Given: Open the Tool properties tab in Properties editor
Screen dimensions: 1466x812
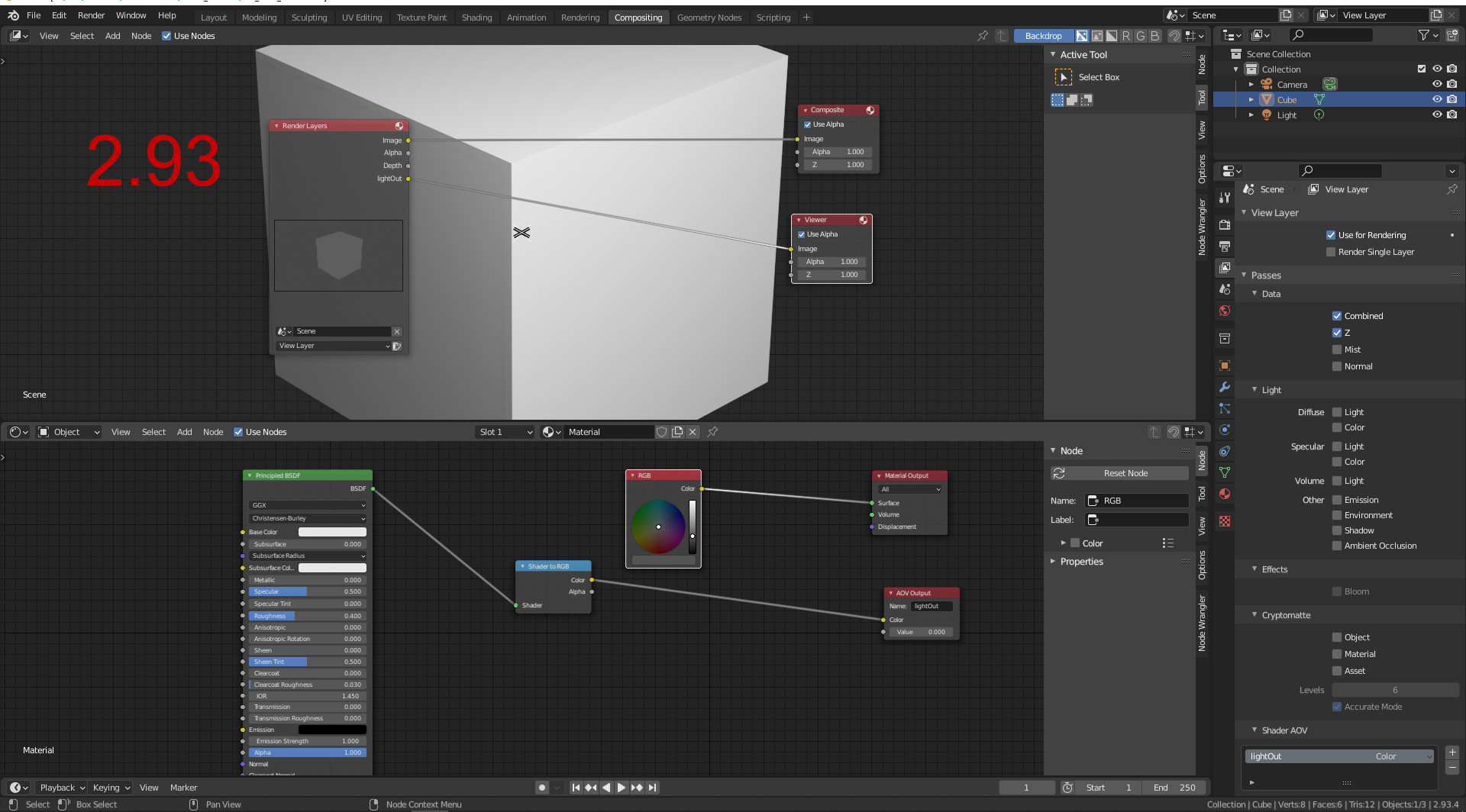Looking at the screenshot, I should coord(1225,198).
